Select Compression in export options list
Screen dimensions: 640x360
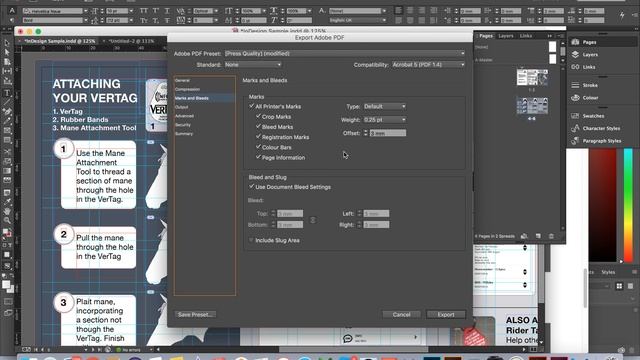click(x=187, y=89)
